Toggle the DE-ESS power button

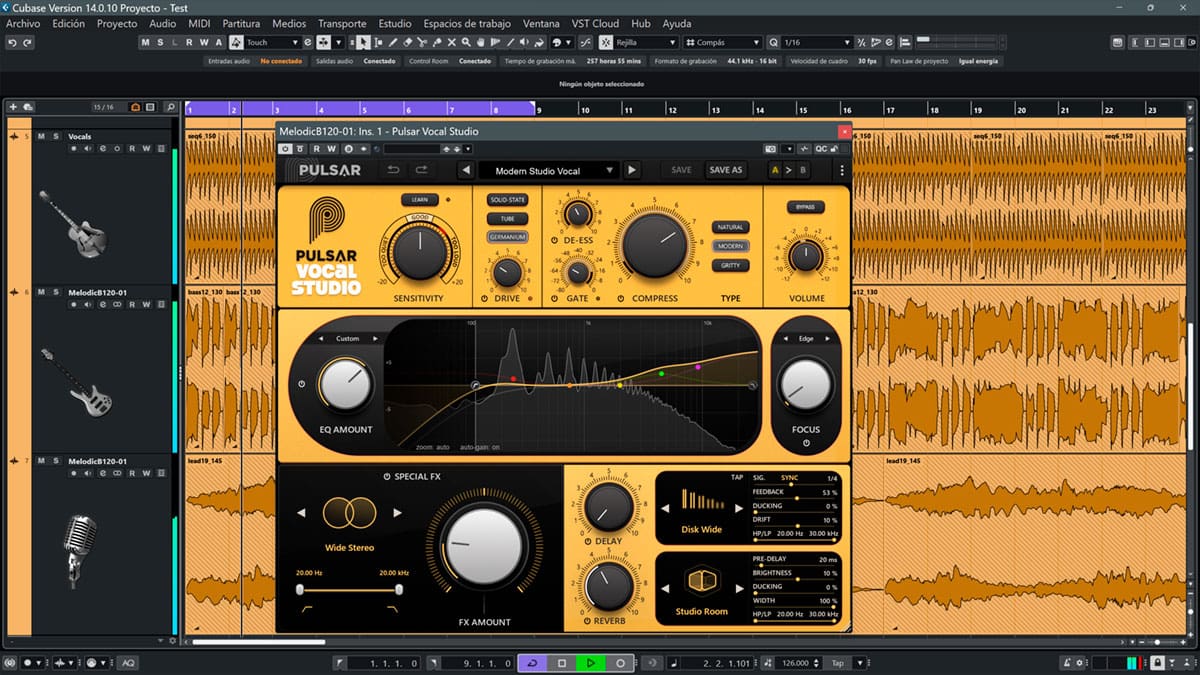[x=555, y=242]
